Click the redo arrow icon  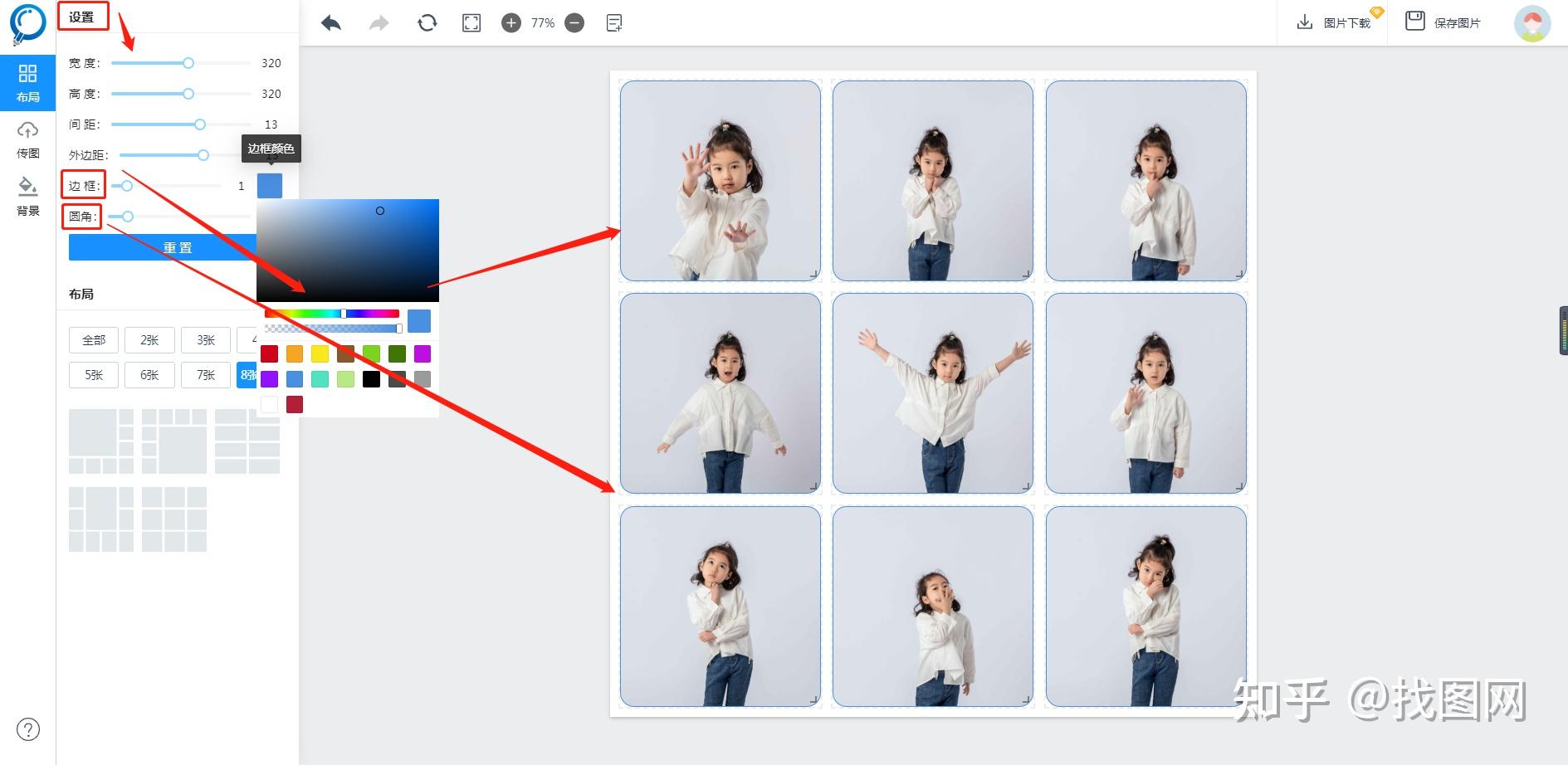379,23
